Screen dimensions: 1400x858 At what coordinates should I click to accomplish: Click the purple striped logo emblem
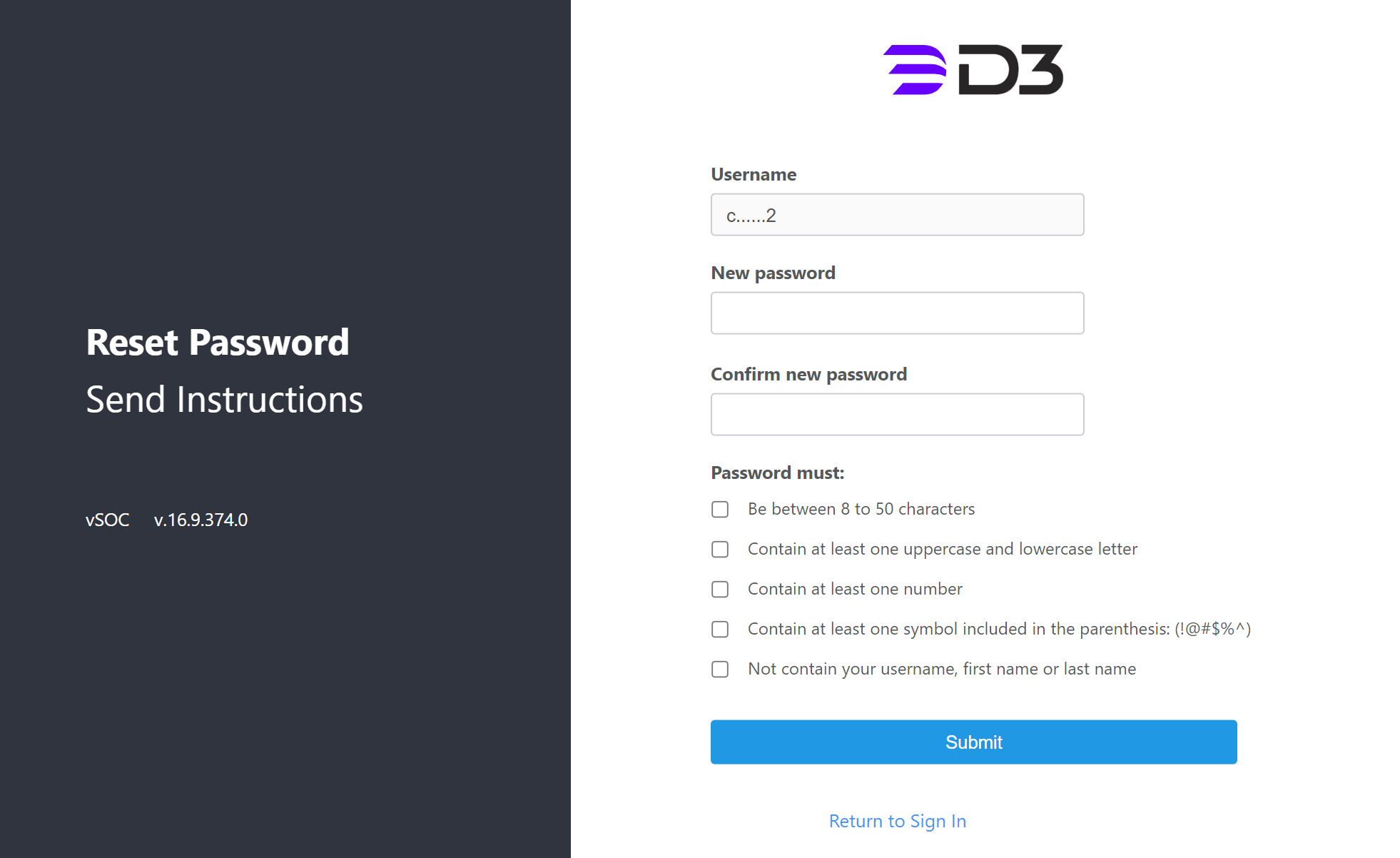pos(915,70)
